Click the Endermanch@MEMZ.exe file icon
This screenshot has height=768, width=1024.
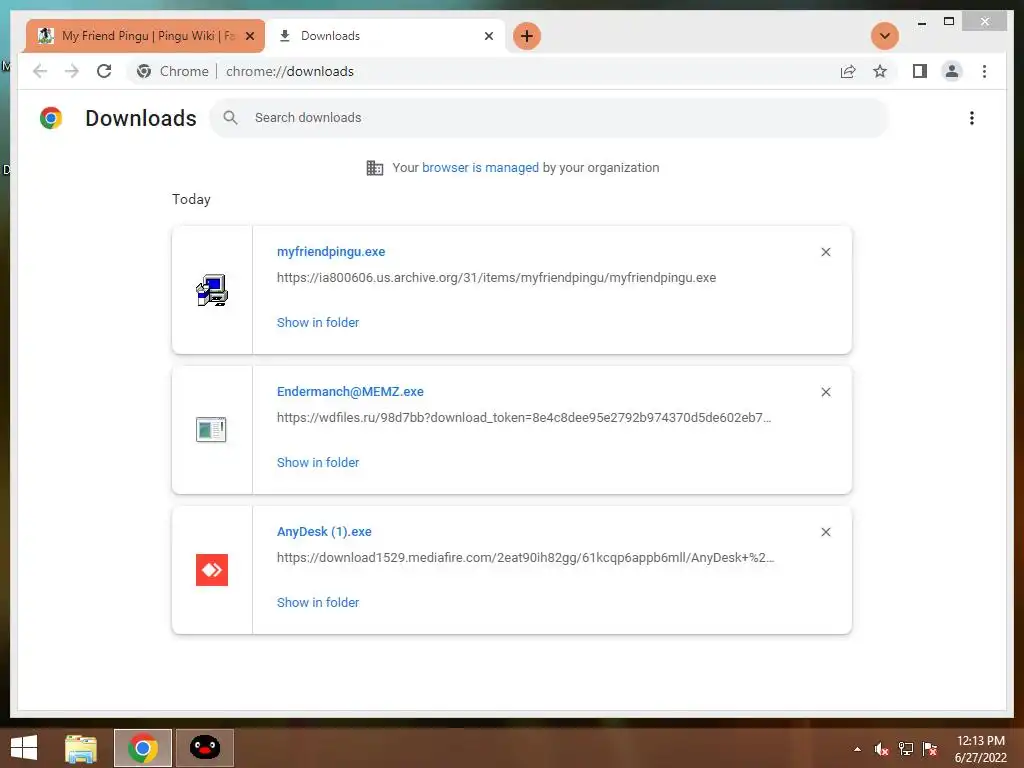211,430
